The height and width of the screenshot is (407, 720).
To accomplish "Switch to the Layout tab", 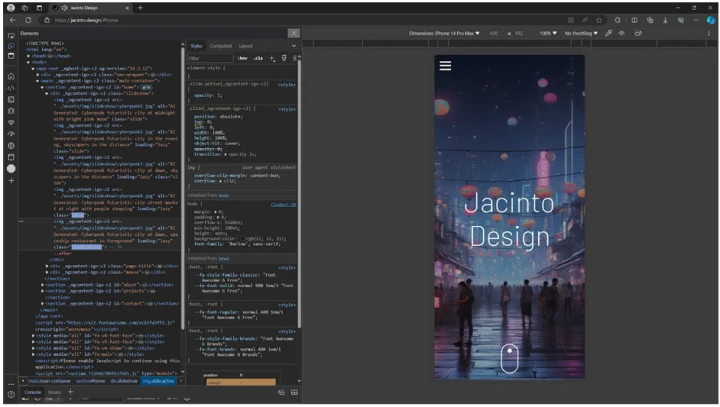I will pyautogui.click(x=246, y=46).
